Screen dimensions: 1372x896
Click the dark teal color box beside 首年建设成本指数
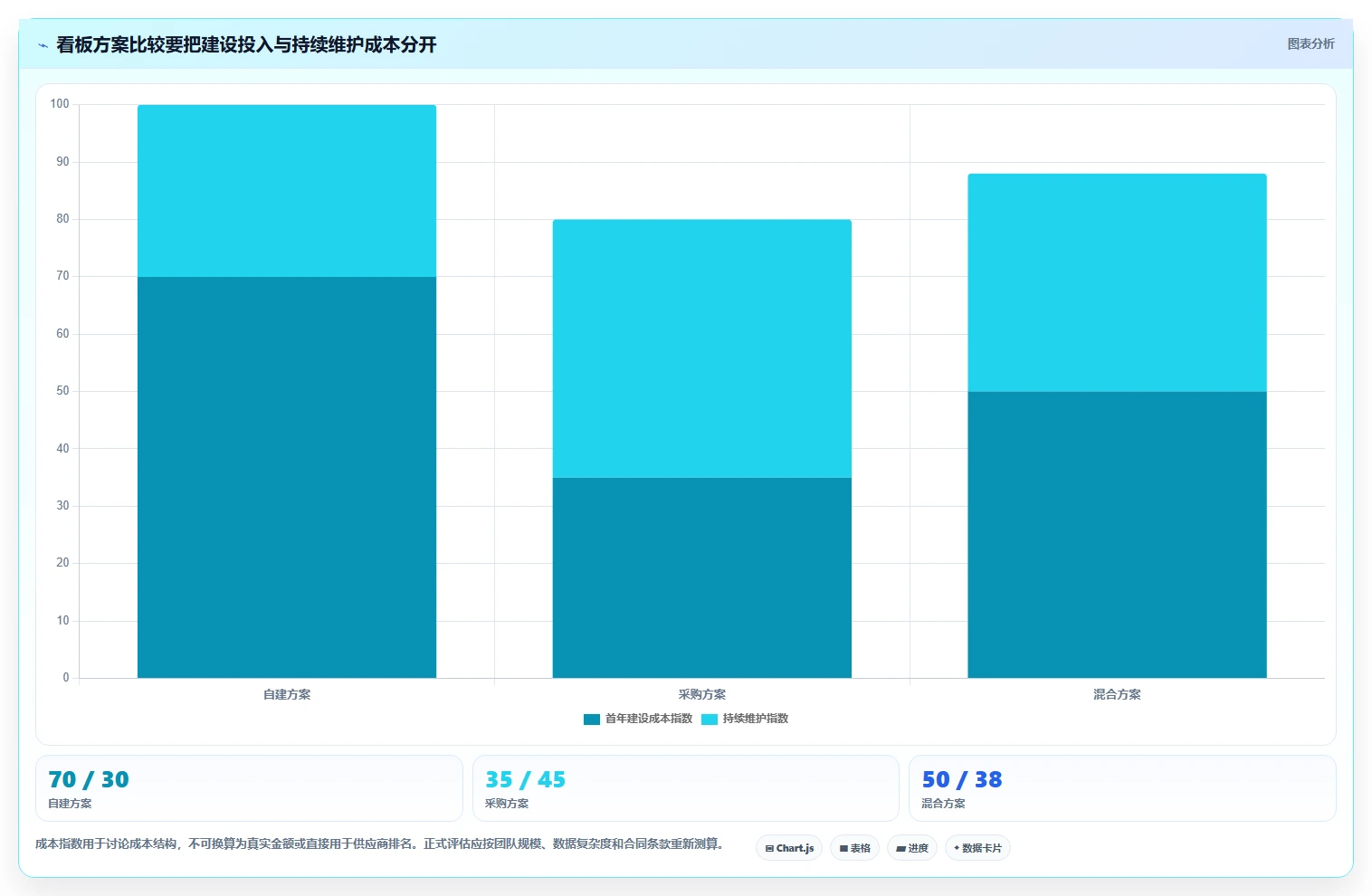point(592,720)
